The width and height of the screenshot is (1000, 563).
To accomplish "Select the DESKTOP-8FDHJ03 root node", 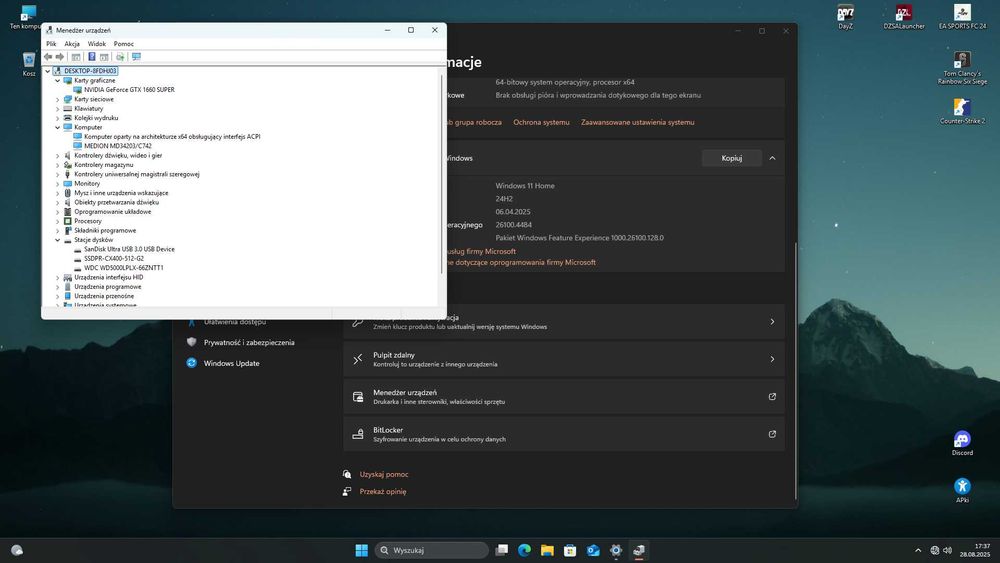I will click(x=90, y=71).
